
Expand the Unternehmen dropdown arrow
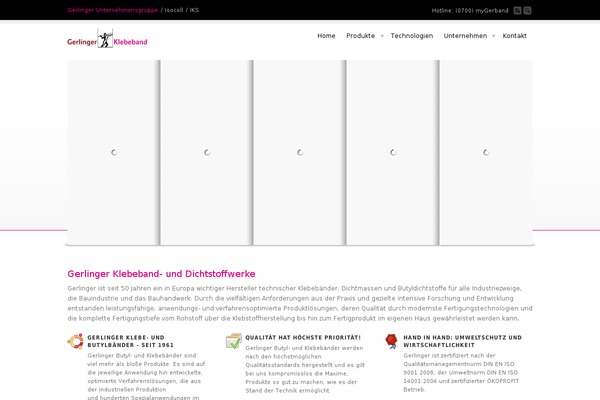[x=494, y=36]
